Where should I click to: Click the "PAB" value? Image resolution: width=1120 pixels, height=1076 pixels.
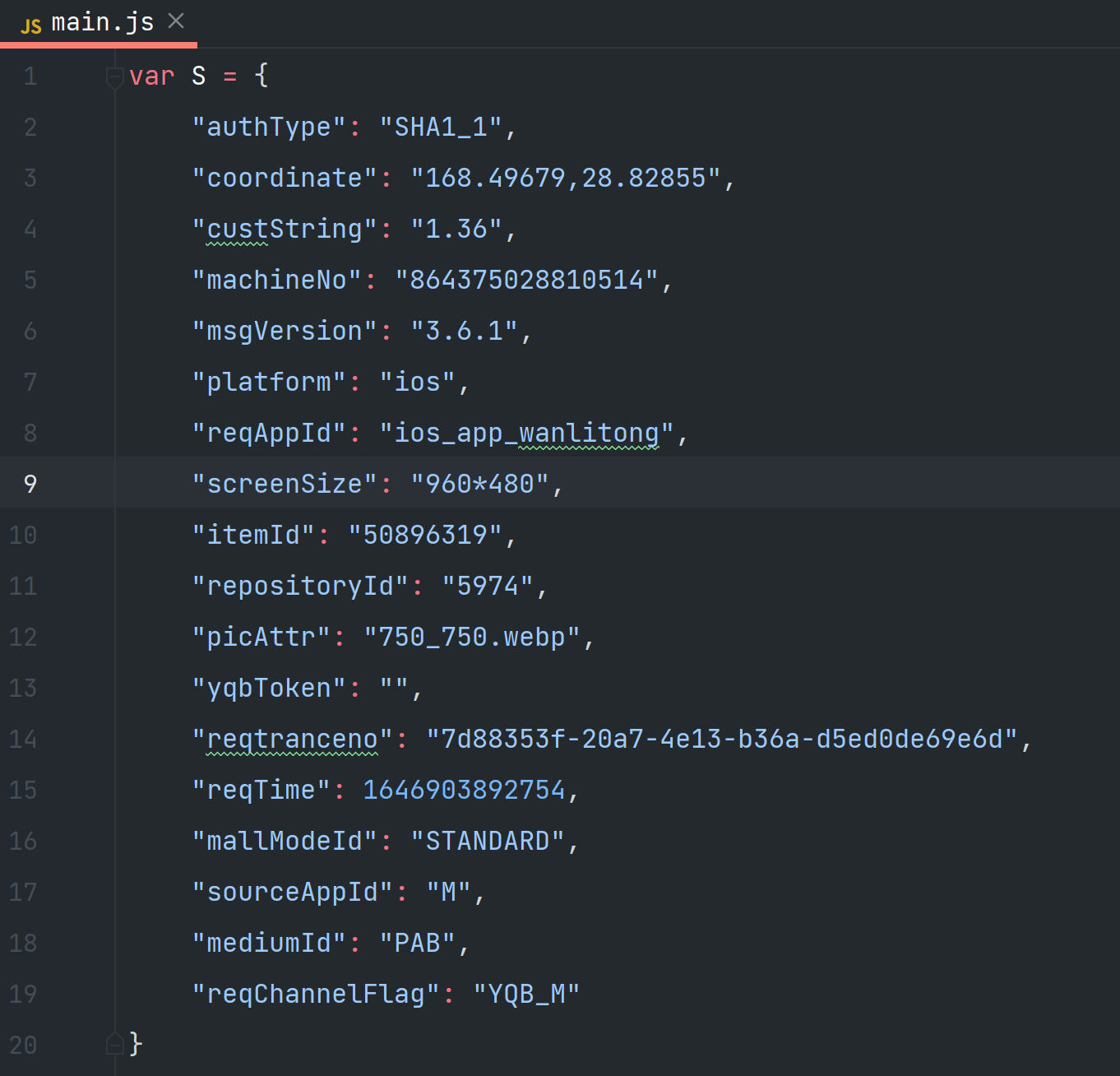417,944
